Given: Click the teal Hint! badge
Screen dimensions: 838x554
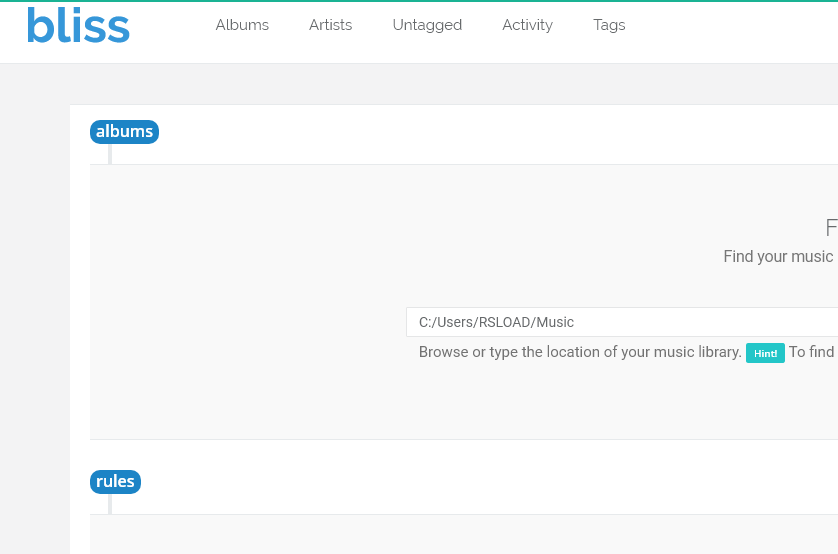Looking at the screenshot, I should 765,353.
